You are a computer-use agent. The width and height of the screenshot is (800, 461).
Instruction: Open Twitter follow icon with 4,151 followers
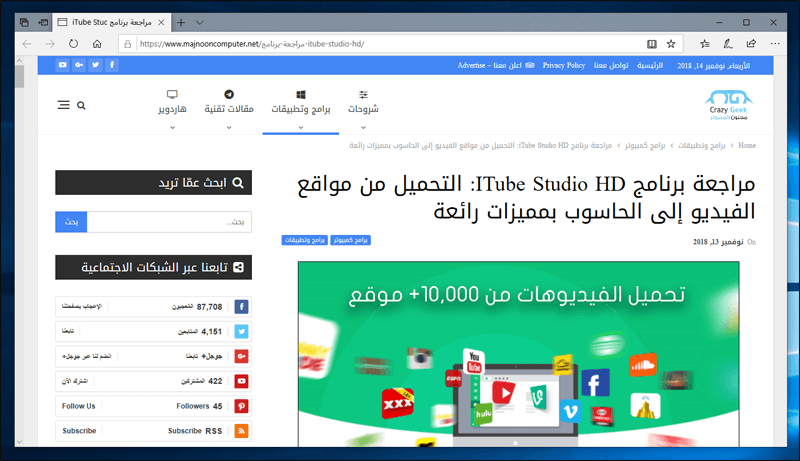tap(241, 331)
